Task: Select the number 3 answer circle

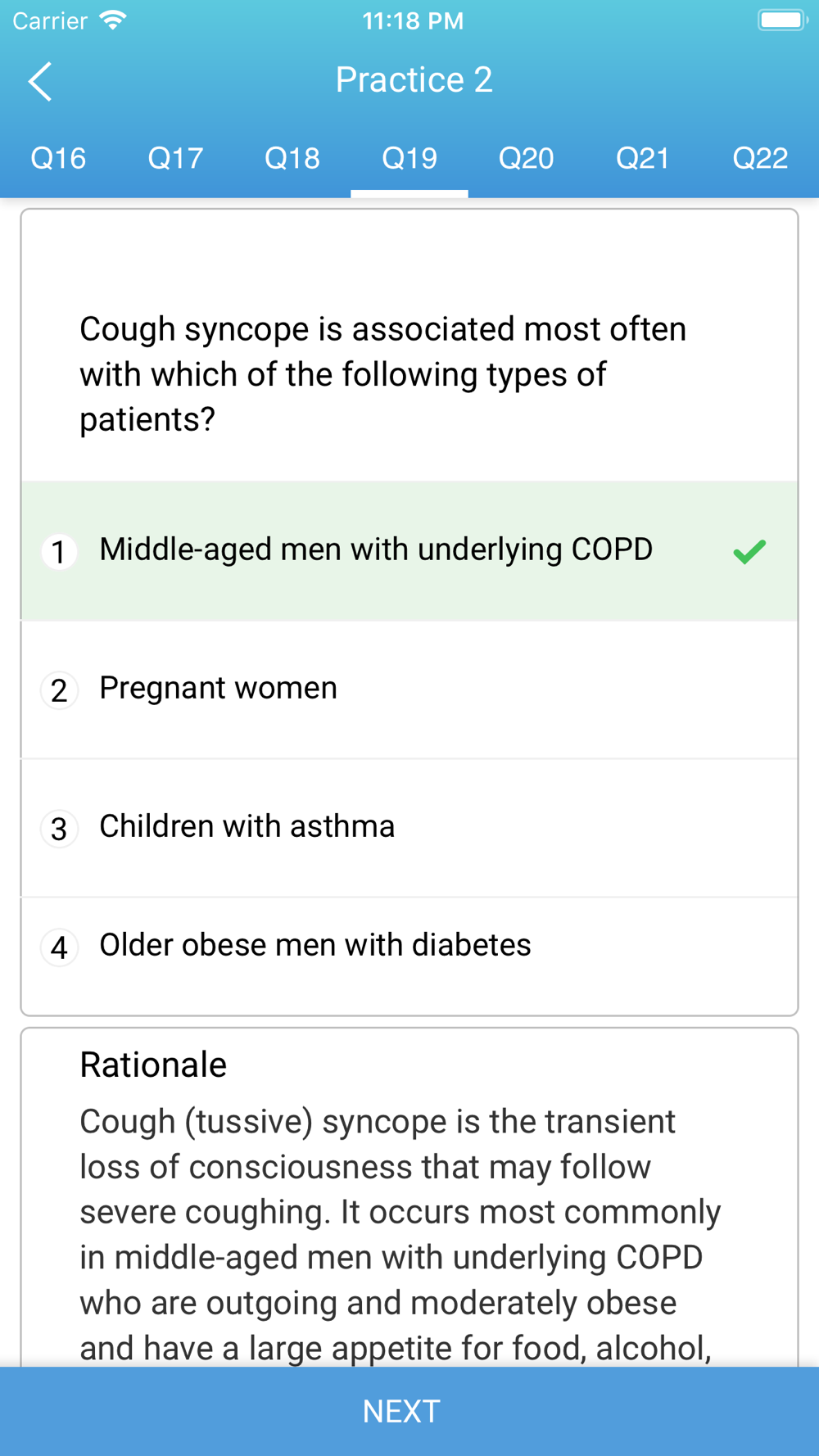Action: coord(59,828)
